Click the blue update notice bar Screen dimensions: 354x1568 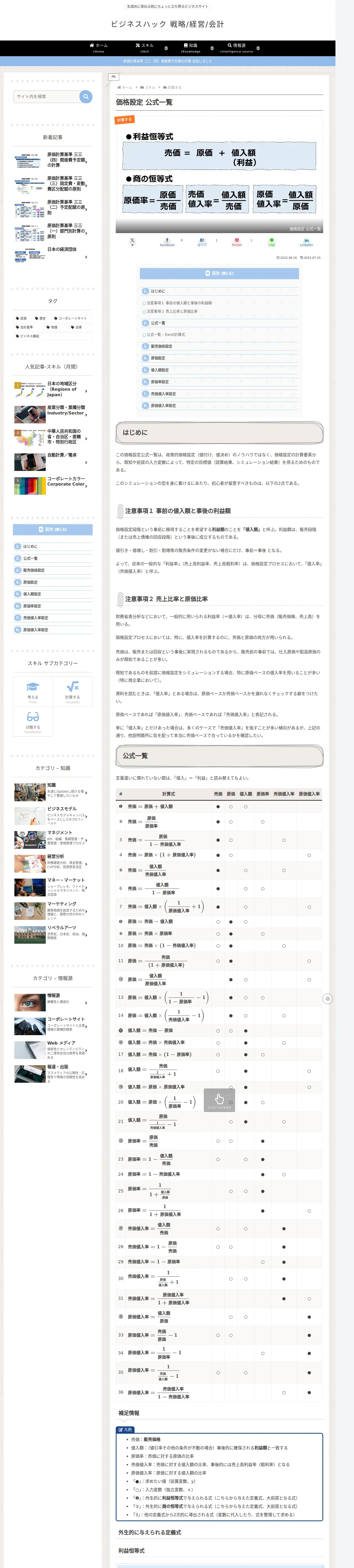pyautogui.click(x=168, y=61)
